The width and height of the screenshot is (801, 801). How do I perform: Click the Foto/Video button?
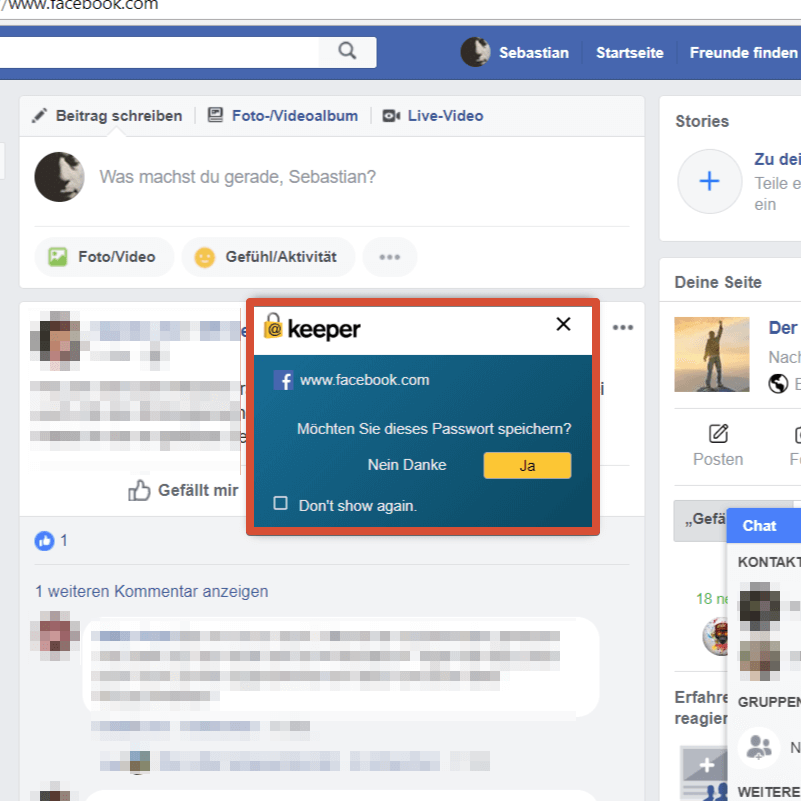tap(105, 257)
